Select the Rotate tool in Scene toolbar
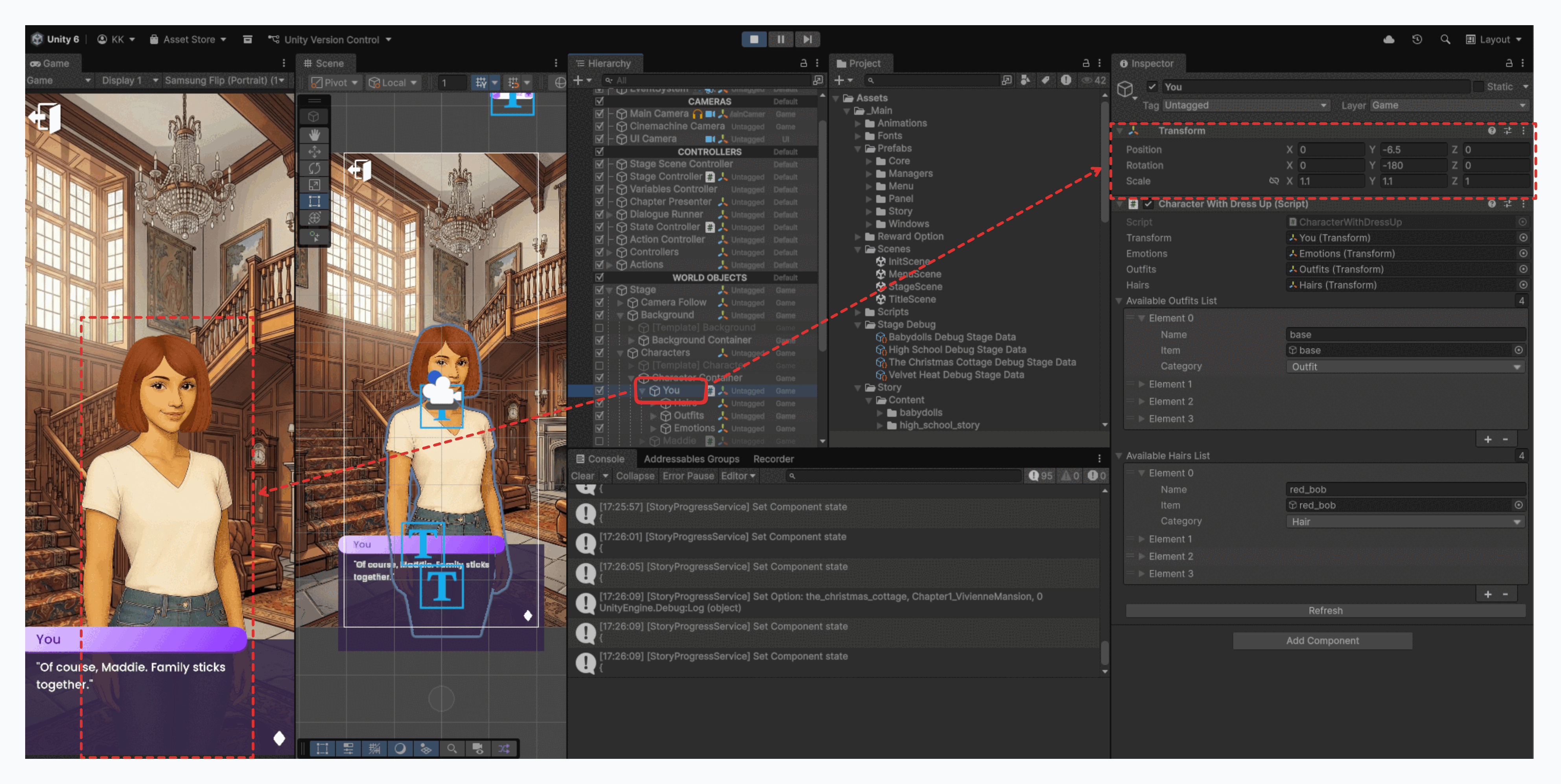 click(x=314, y=168)
